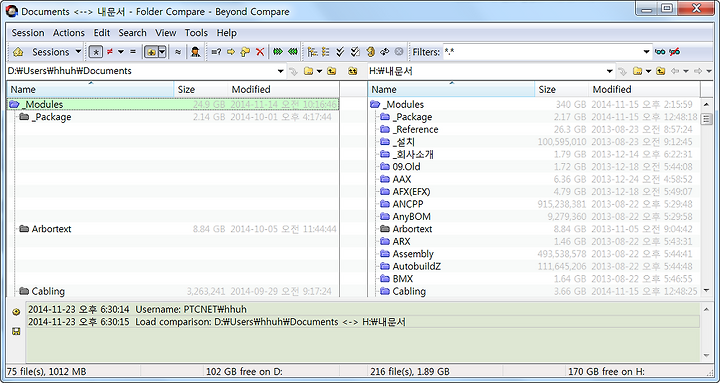Click the green Copy to Right arrows
720x383 pixels.
pos(278,52)
